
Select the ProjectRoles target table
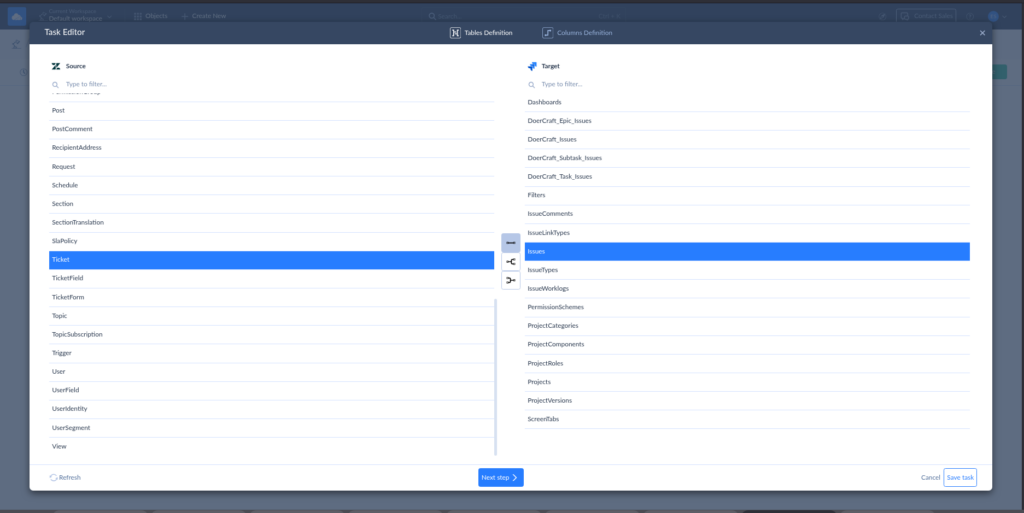(x=747, y=364)
